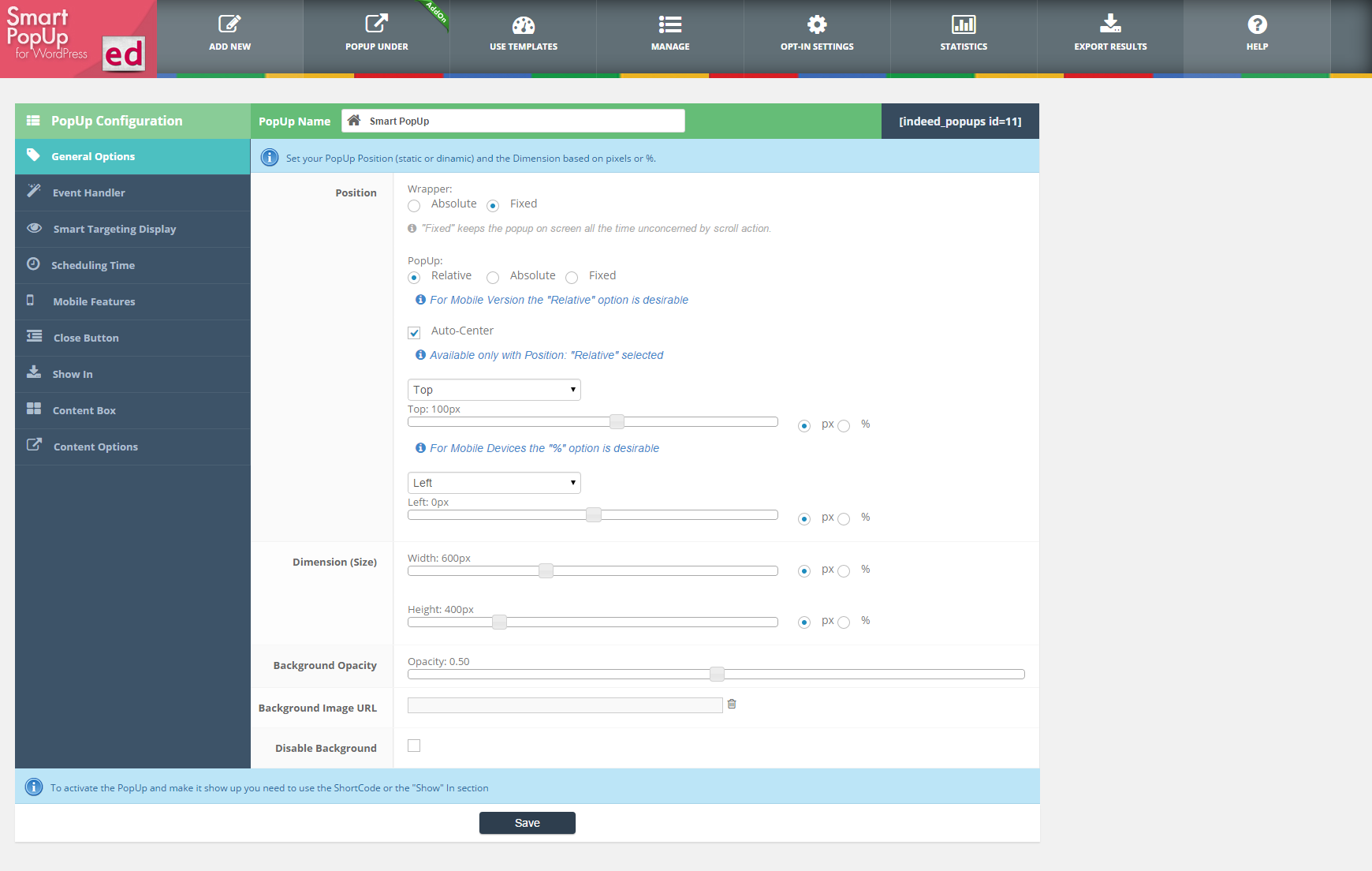Viewport: 1372px width, 871px height.
Task: Open General Options tab
Action: pos(132,156)
